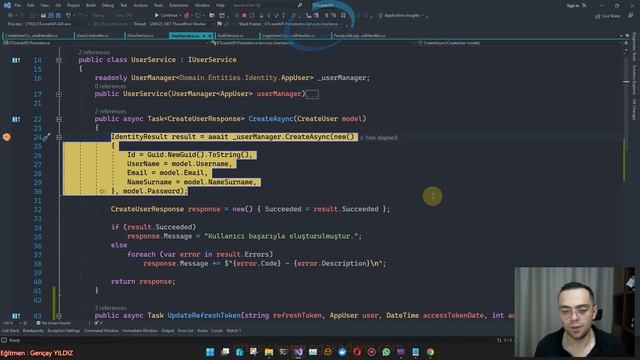Screen dimensions: 640x360
Task: Open the View menu
Action: pyautogui.click(x=44, y=5)
